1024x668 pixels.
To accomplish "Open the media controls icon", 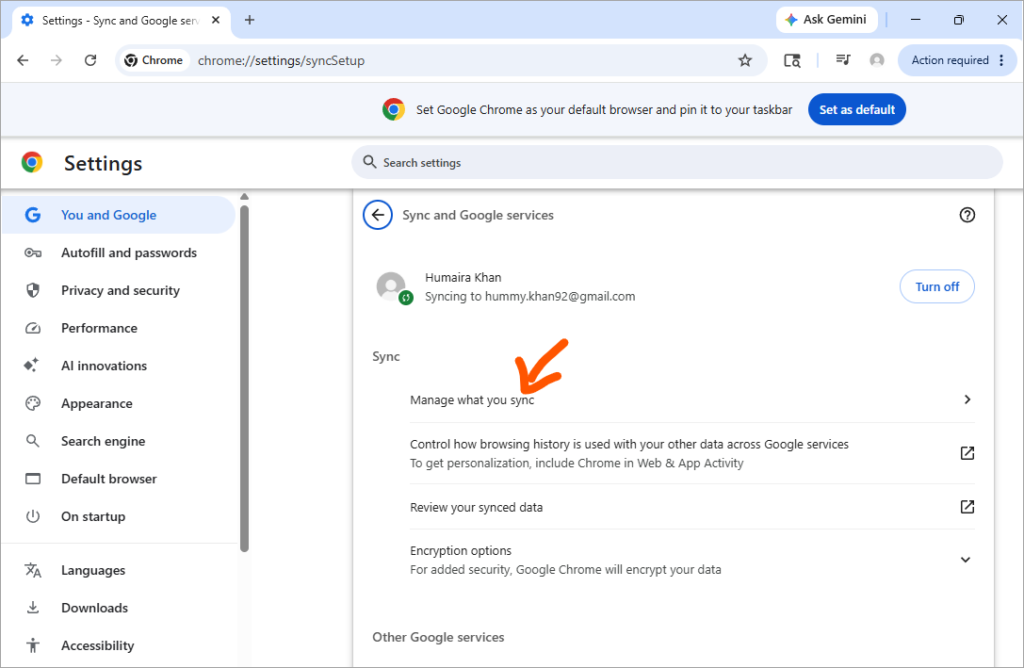I will (843, 60).
